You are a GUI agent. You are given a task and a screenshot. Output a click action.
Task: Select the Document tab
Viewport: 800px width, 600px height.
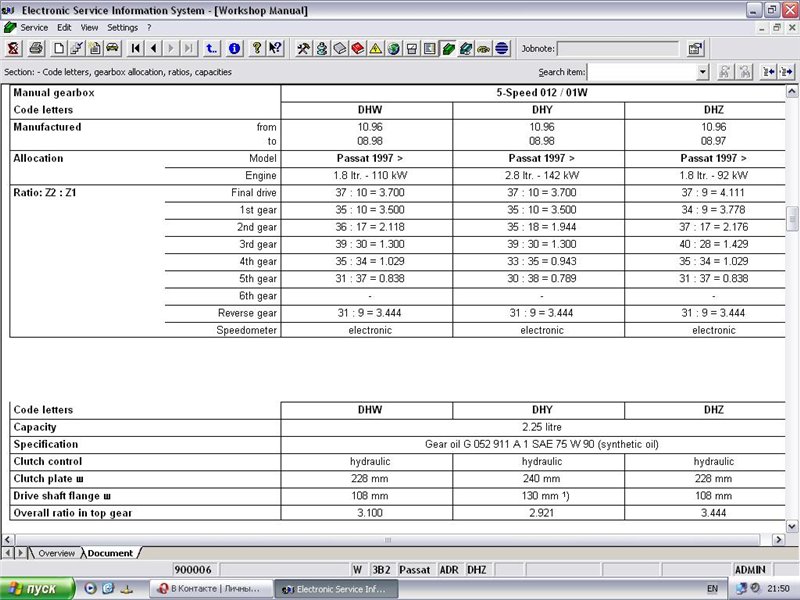tap(110, 553)
